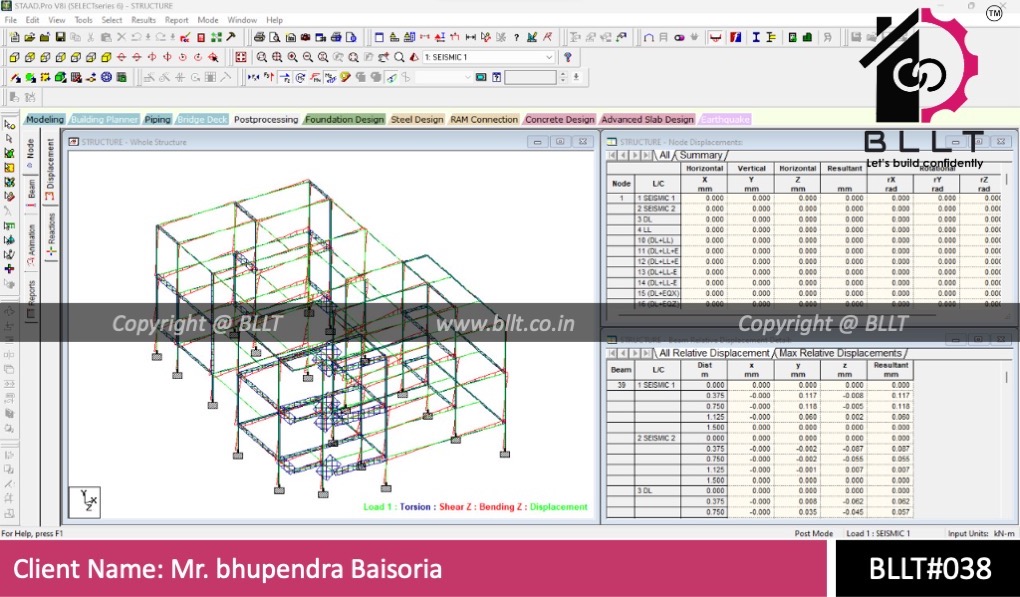Open Print Preview from the toolbar

tap(275, 38)
